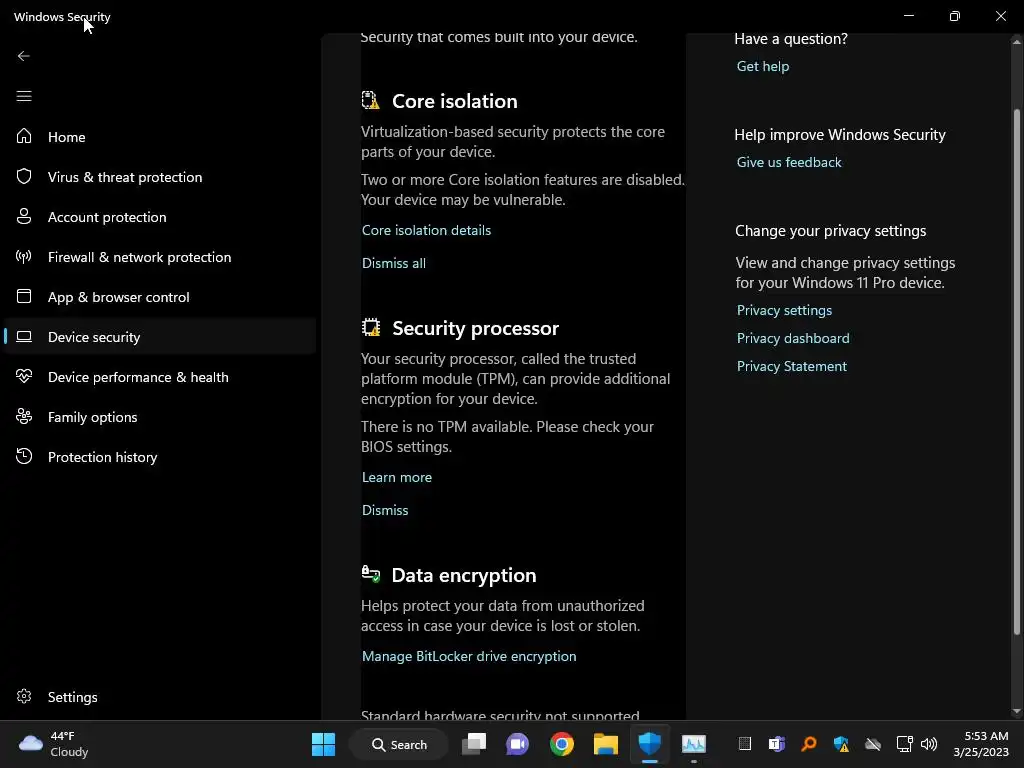Click the scrollbar down arrow
The width and height of the screenshot is (1024, 768).
(x=1016, y=711)
